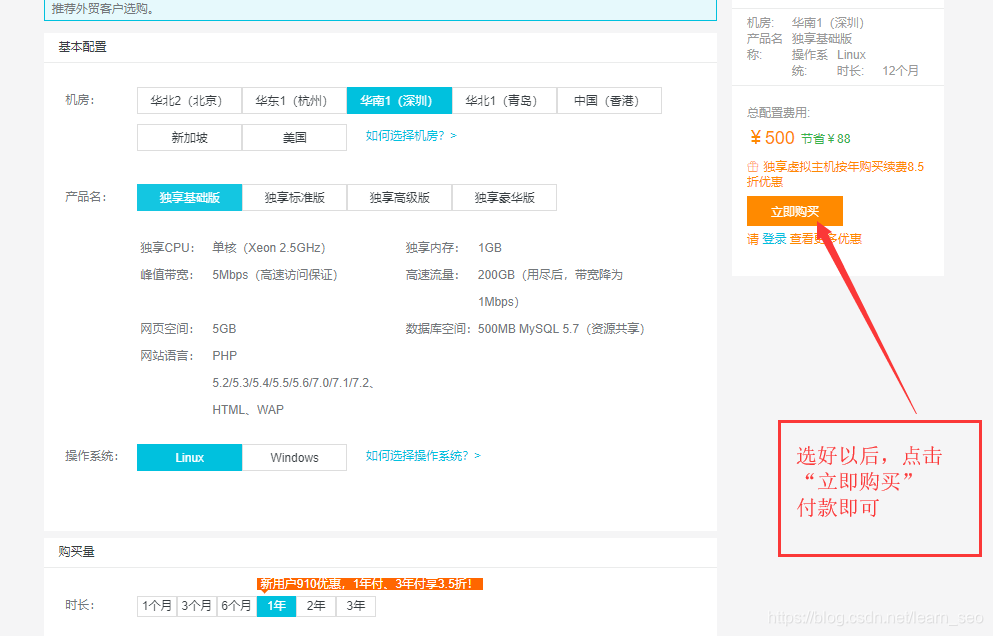Select the 华北2（北京）data center
Screen dimensions: 993x636
tap(189, 101)
